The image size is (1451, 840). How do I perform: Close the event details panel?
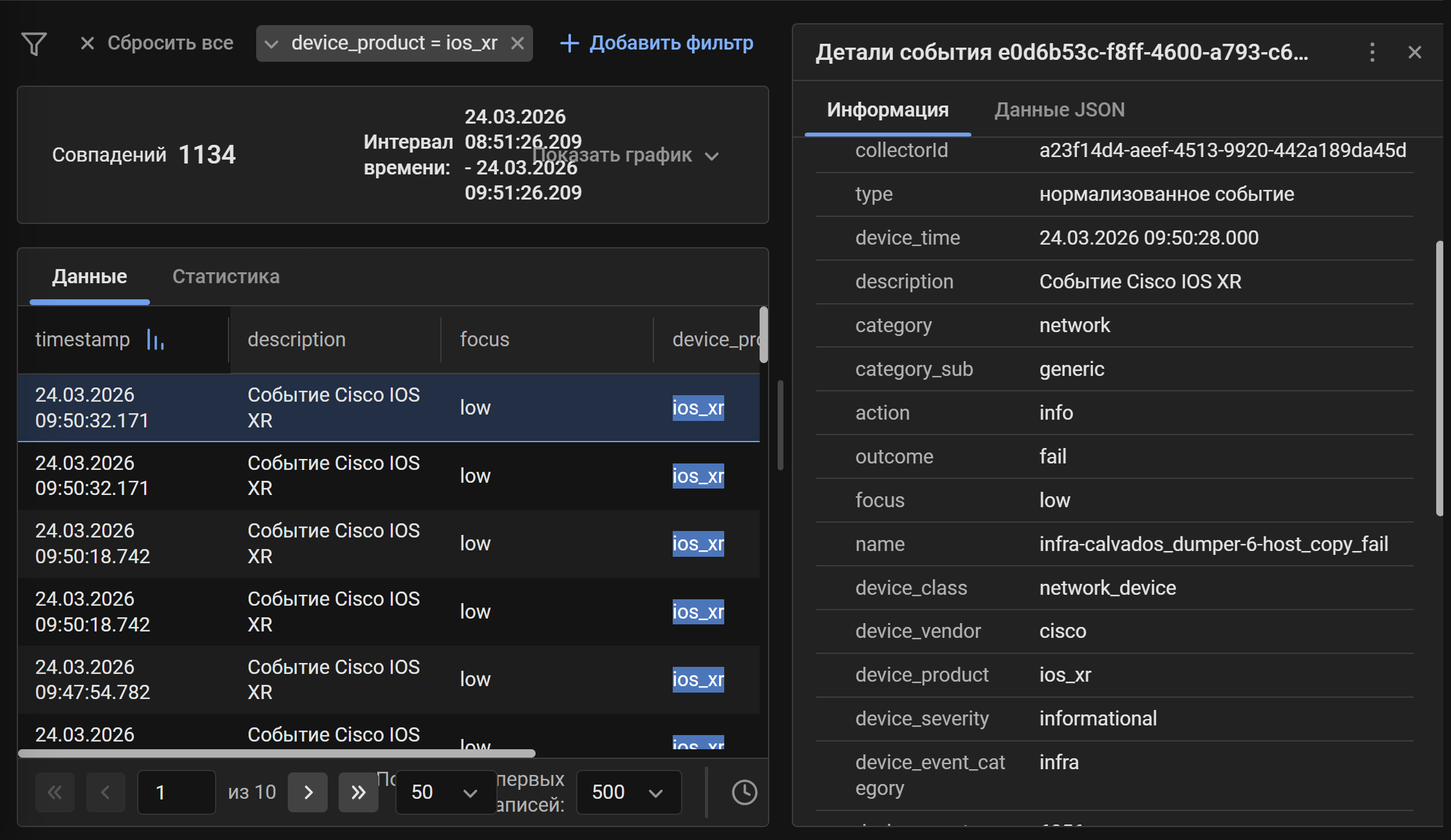coord(1414,53)
